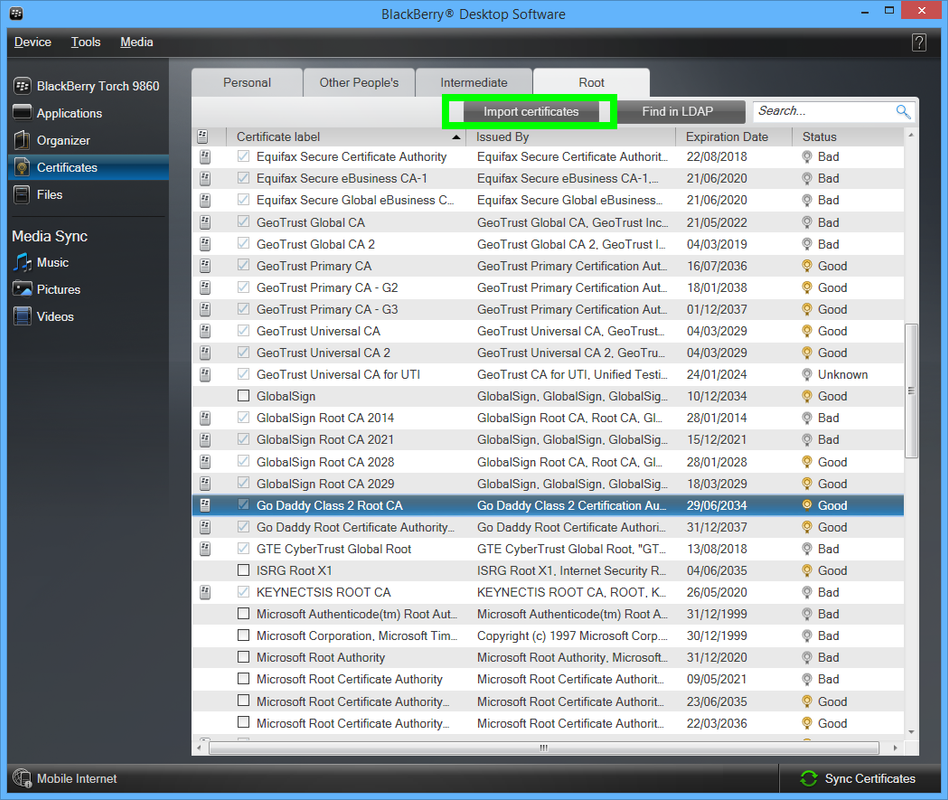Click device icon for GeoTrust Universal CA 2

[206, 353]
